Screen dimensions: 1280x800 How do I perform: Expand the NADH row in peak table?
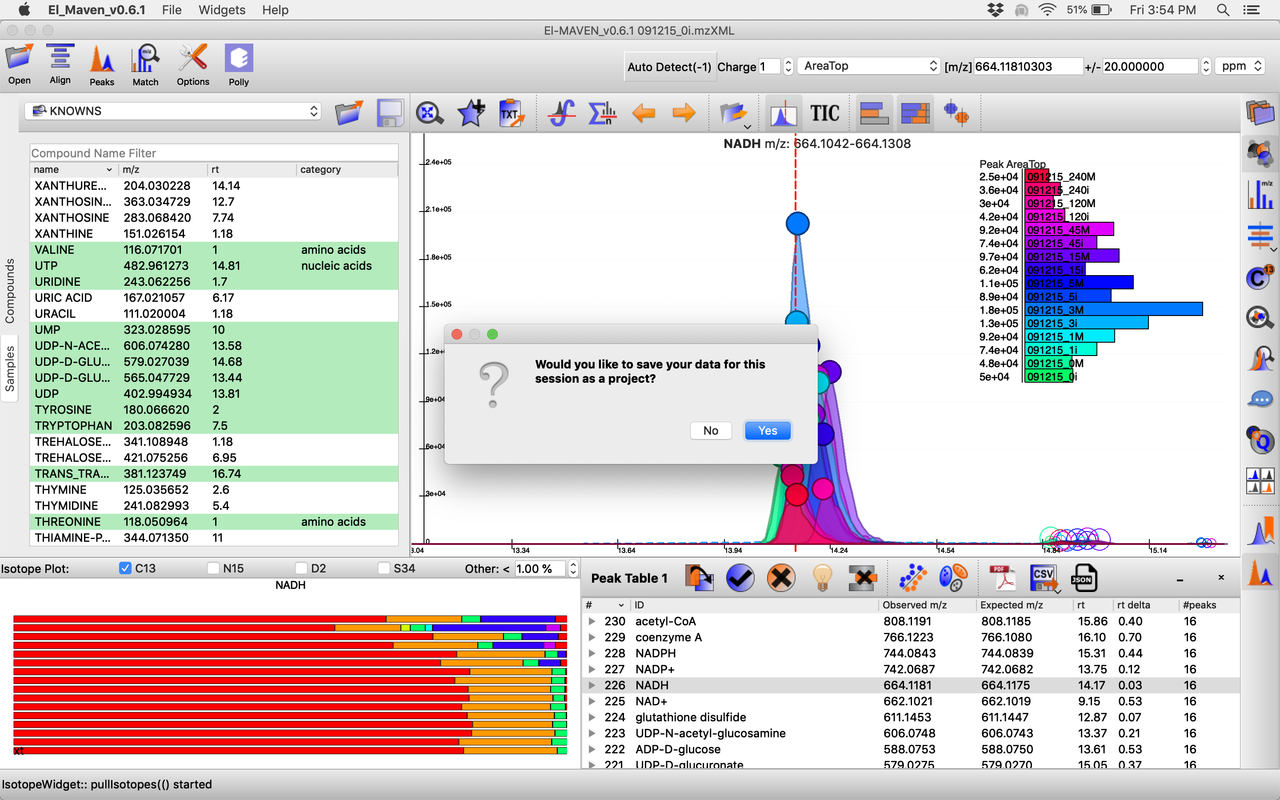click(591, 685)
